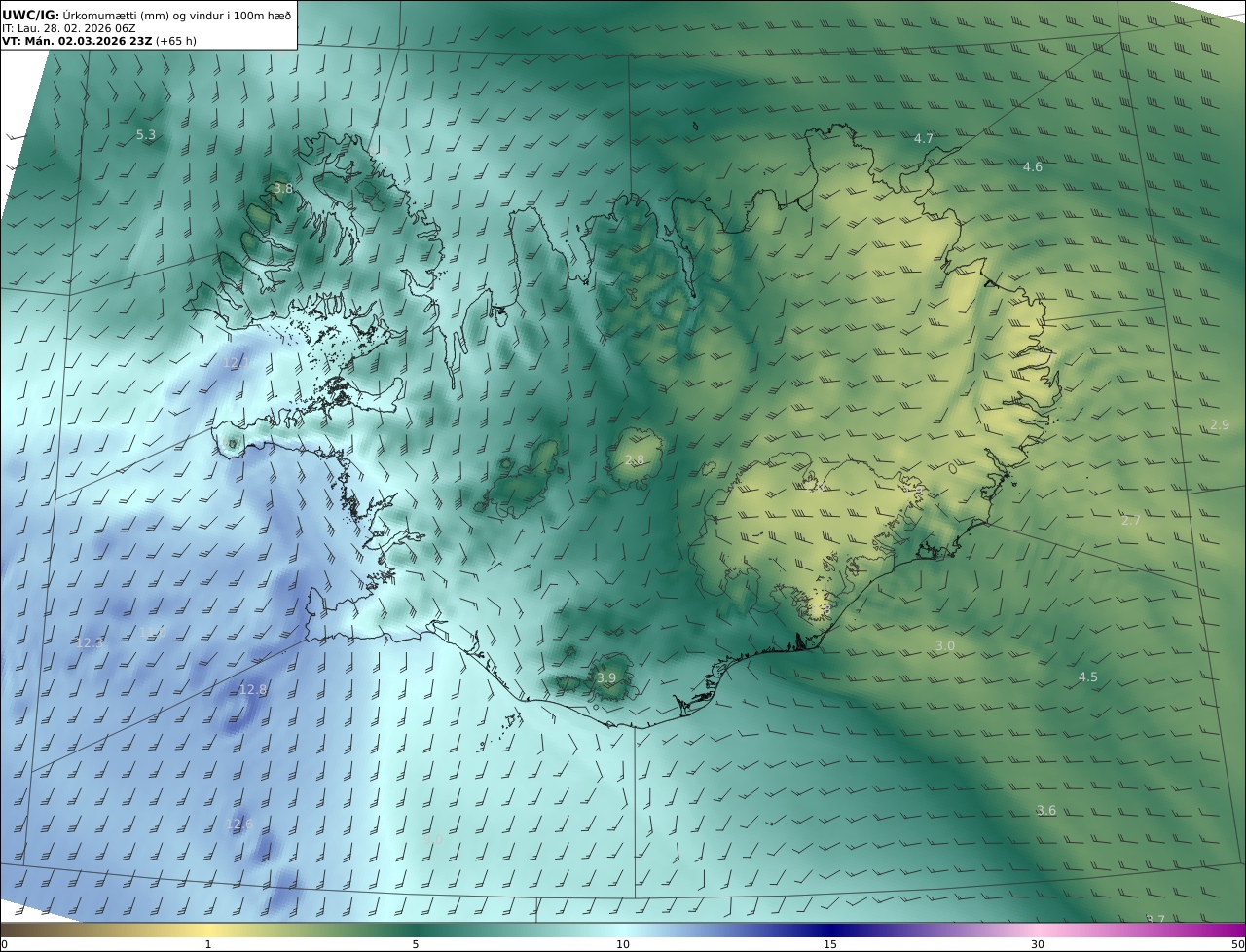The width and height of the screenshot is (1246, 952).
Task: Click the 11.0 value label on the map
Action: [x=153, y=632]
